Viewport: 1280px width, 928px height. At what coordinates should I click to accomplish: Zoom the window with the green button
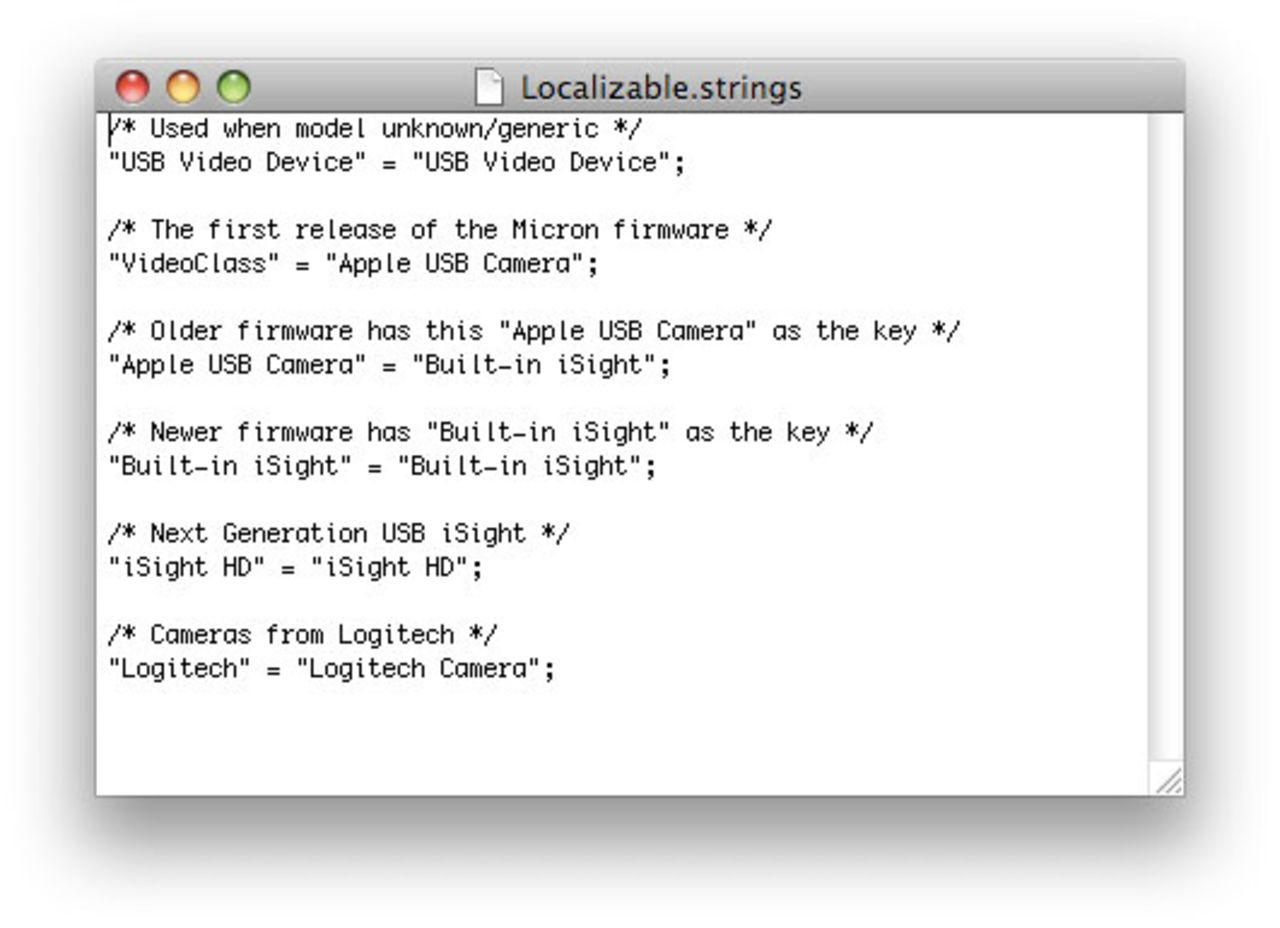(234, 87)
